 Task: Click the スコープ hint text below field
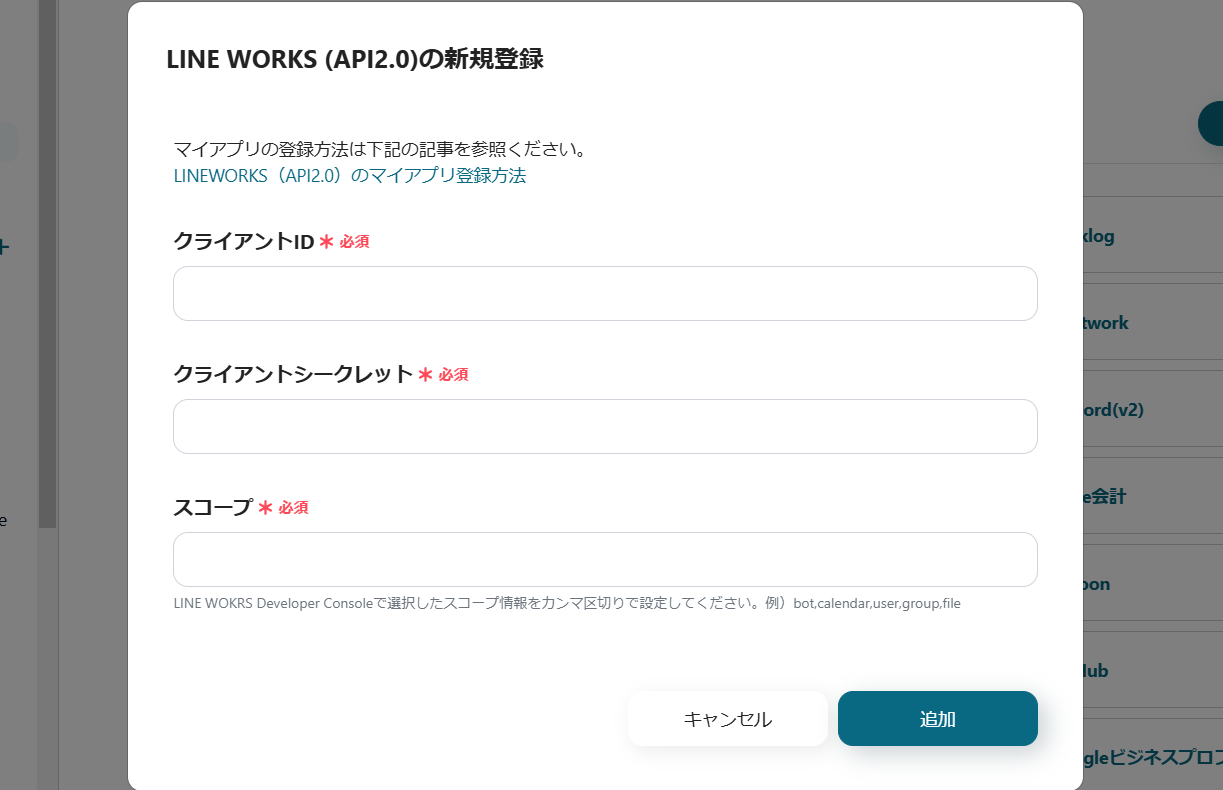pos(567,603)
